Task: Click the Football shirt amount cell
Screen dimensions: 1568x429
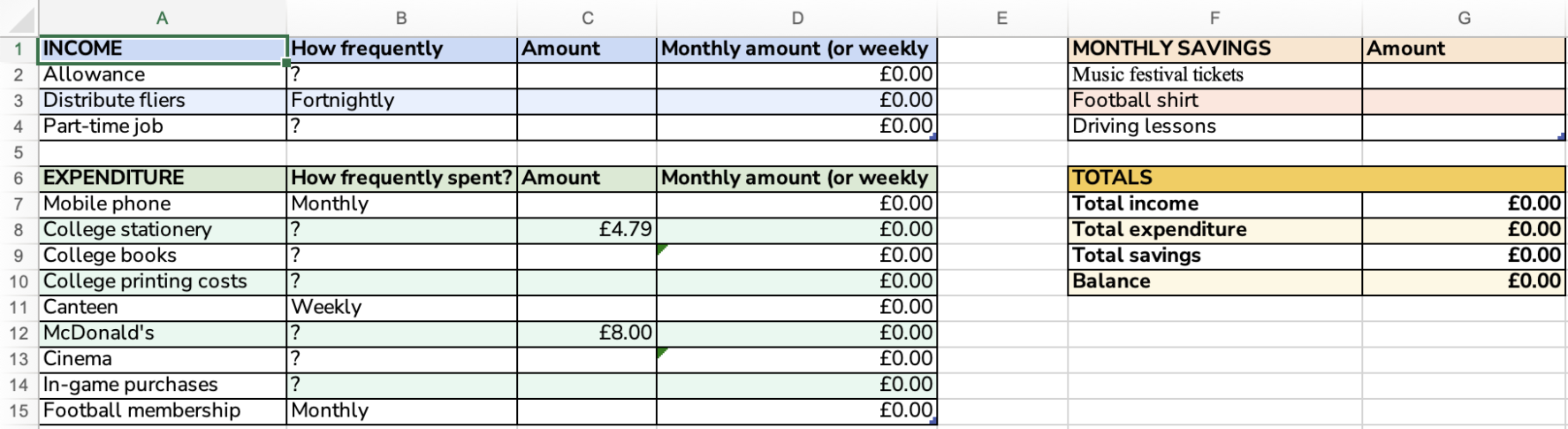Action: pos(1464,101)
